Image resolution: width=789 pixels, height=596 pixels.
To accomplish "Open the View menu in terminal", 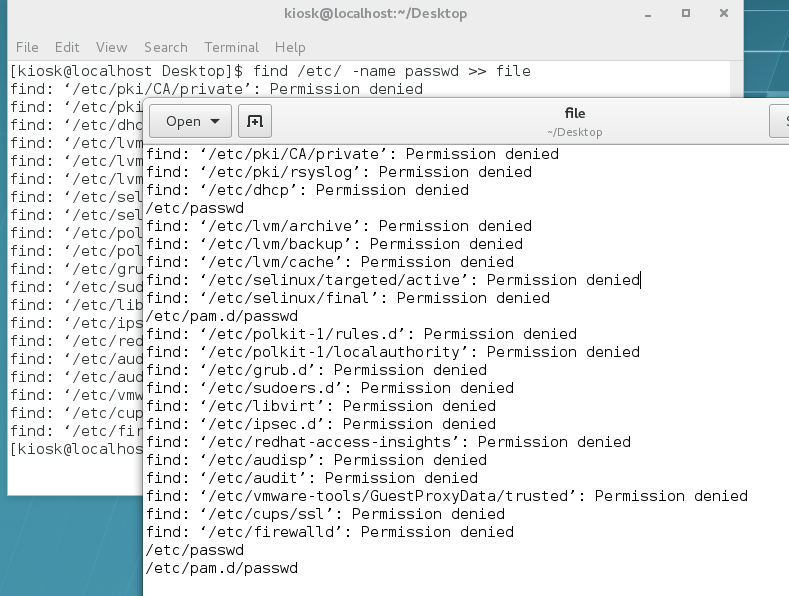I will click(111, 47).
